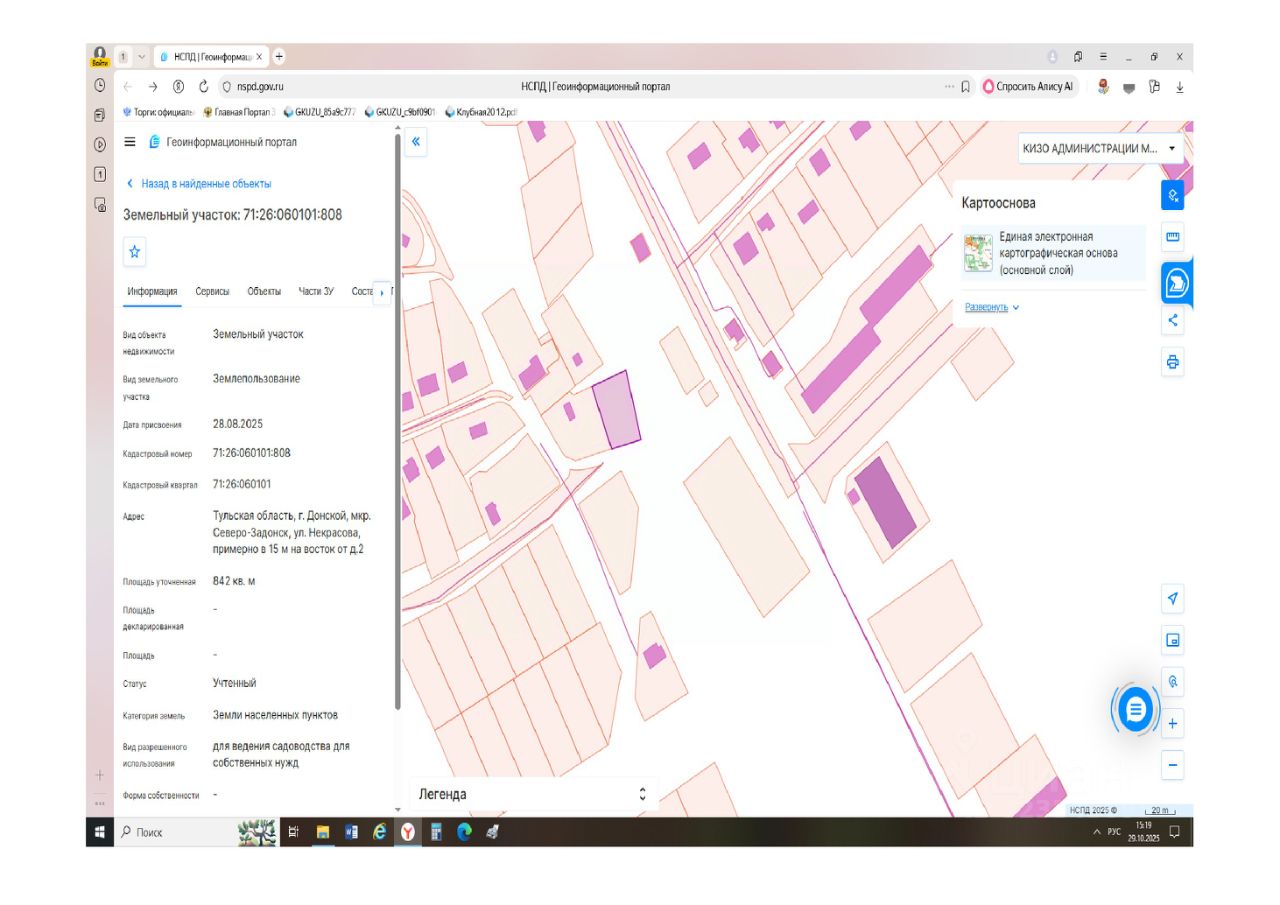
Task: Open browser downloads
Action: click(1180, 87)
